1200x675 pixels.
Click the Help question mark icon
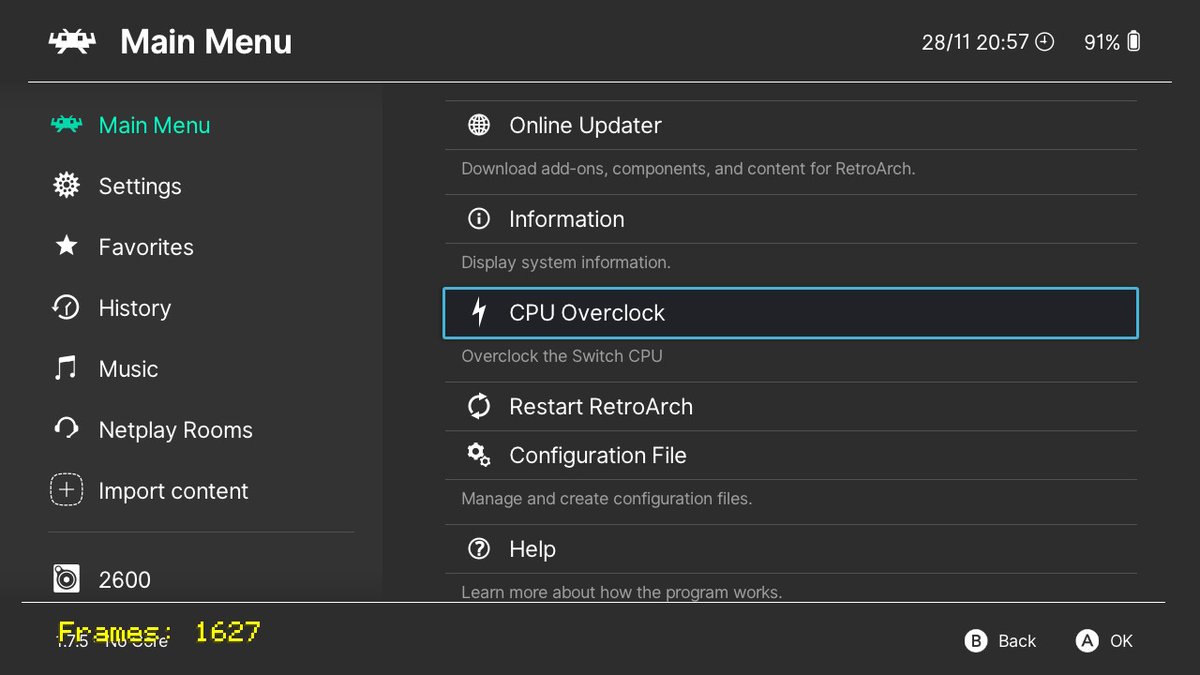pyautogui.click(x=479, y=548)
